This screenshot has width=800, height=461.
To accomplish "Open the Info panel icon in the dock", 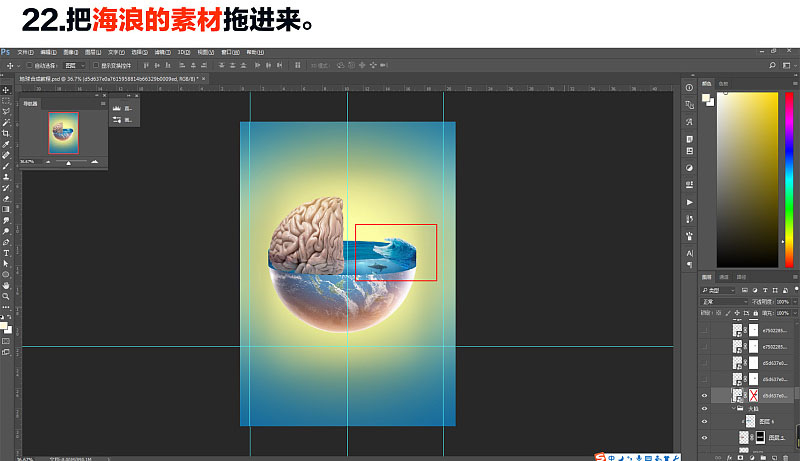I will 689,88.
